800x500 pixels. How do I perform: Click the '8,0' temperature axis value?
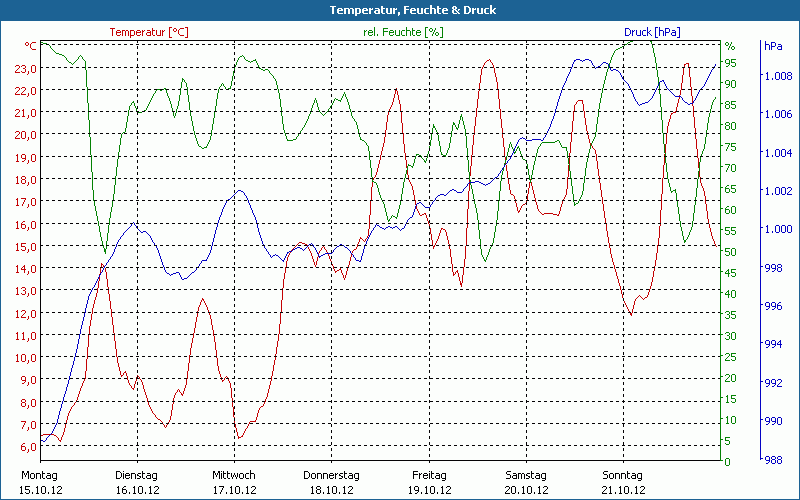coord(28,403)
